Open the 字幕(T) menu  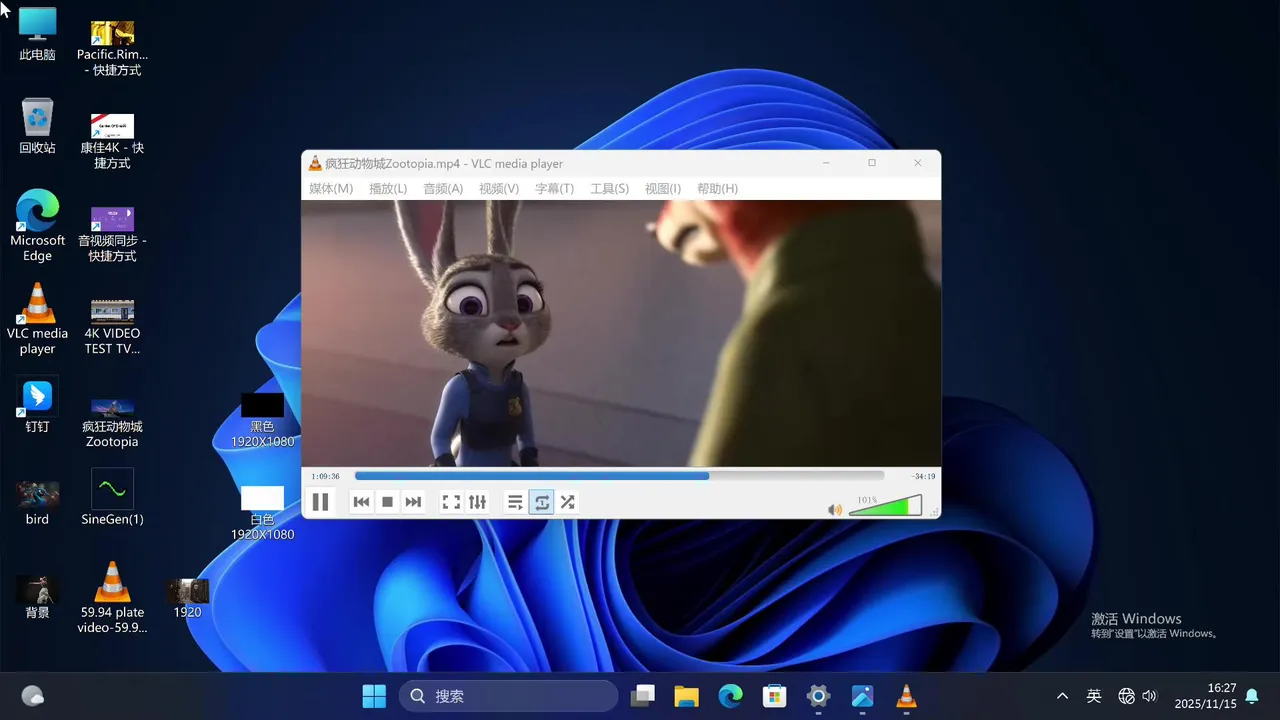554,189
